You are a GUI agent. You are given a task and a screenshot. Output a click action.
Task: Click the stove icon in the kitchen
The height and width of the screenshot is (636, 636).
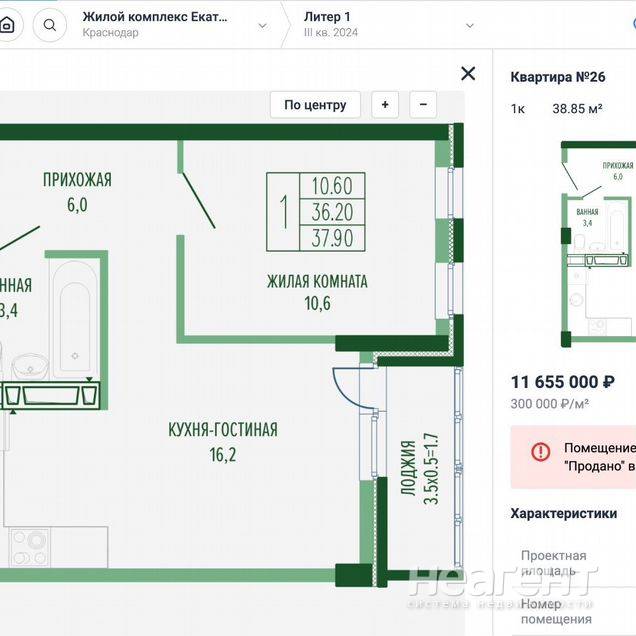[x=30, y=547]
